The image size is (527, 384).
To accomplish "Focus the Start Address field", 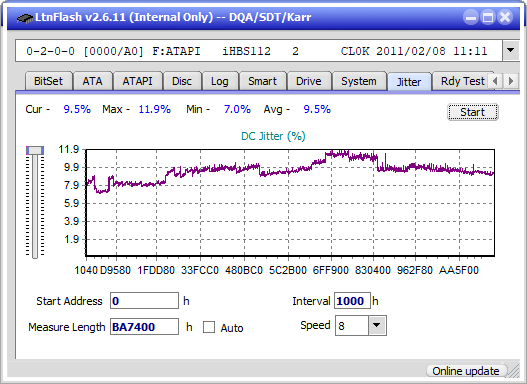I will tap(144, 301).
